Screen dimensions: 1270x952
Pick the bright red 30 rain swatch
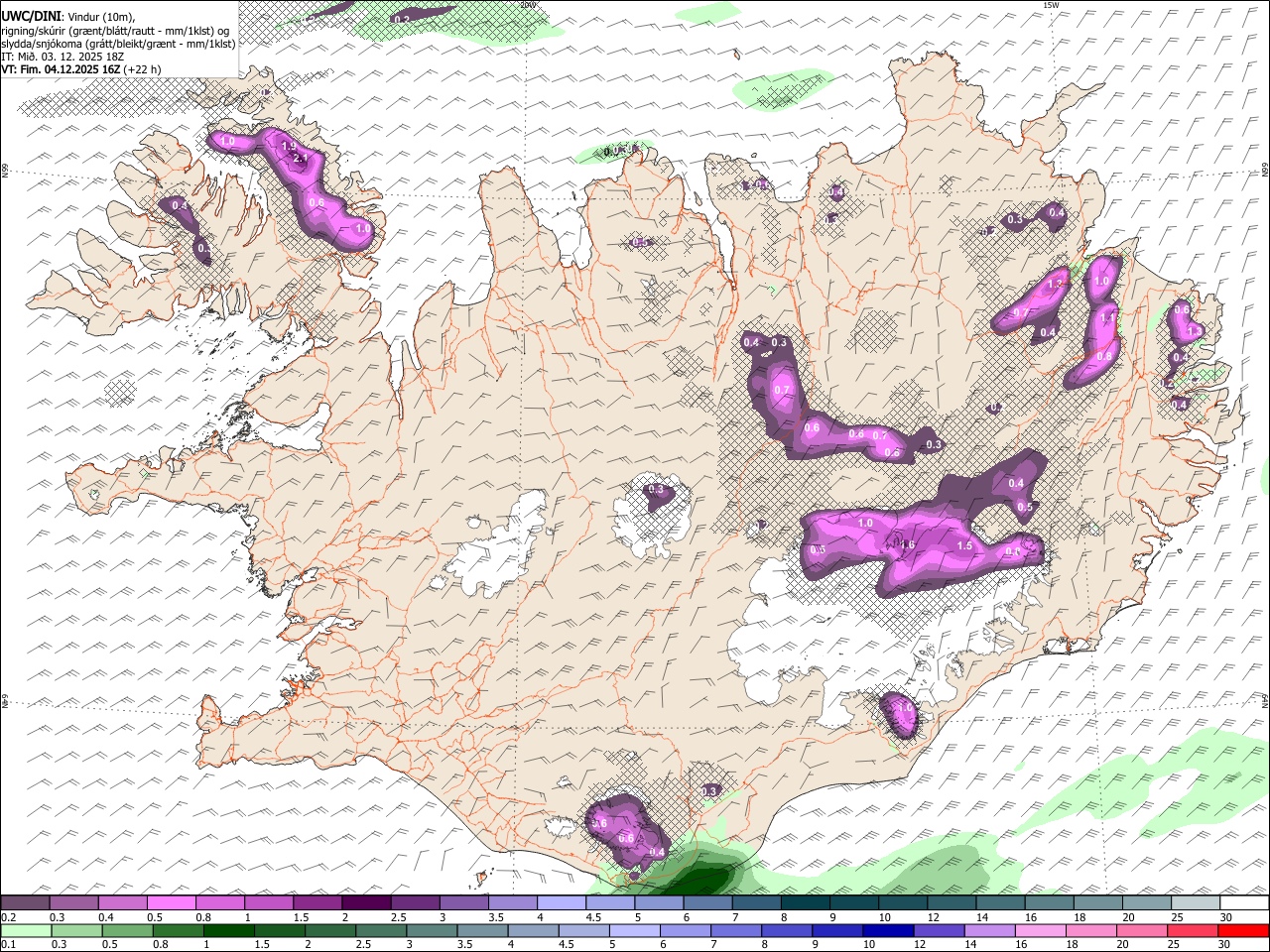[1242, 930]
